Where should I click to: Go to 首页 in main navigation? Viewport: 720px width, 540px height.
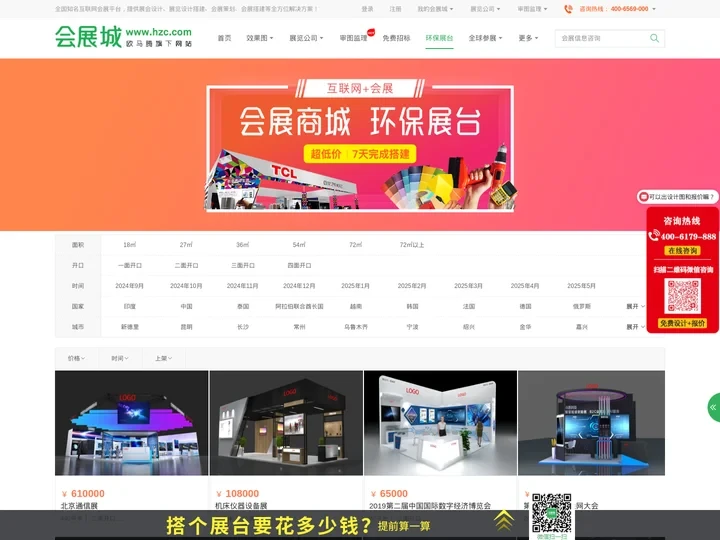pyautogui.click(x=225, y=38)
